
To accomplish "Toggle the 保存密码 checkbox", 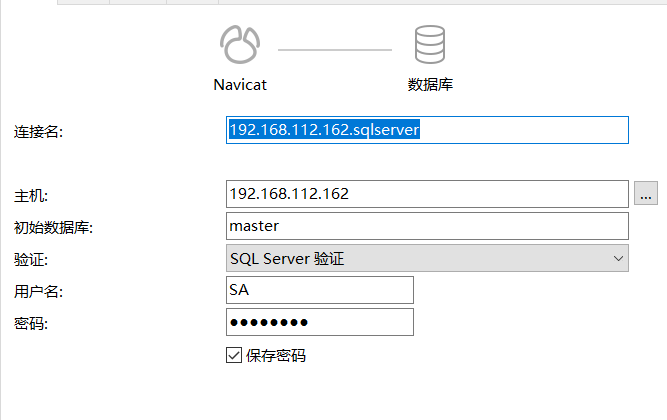I will tap(234, 355).
